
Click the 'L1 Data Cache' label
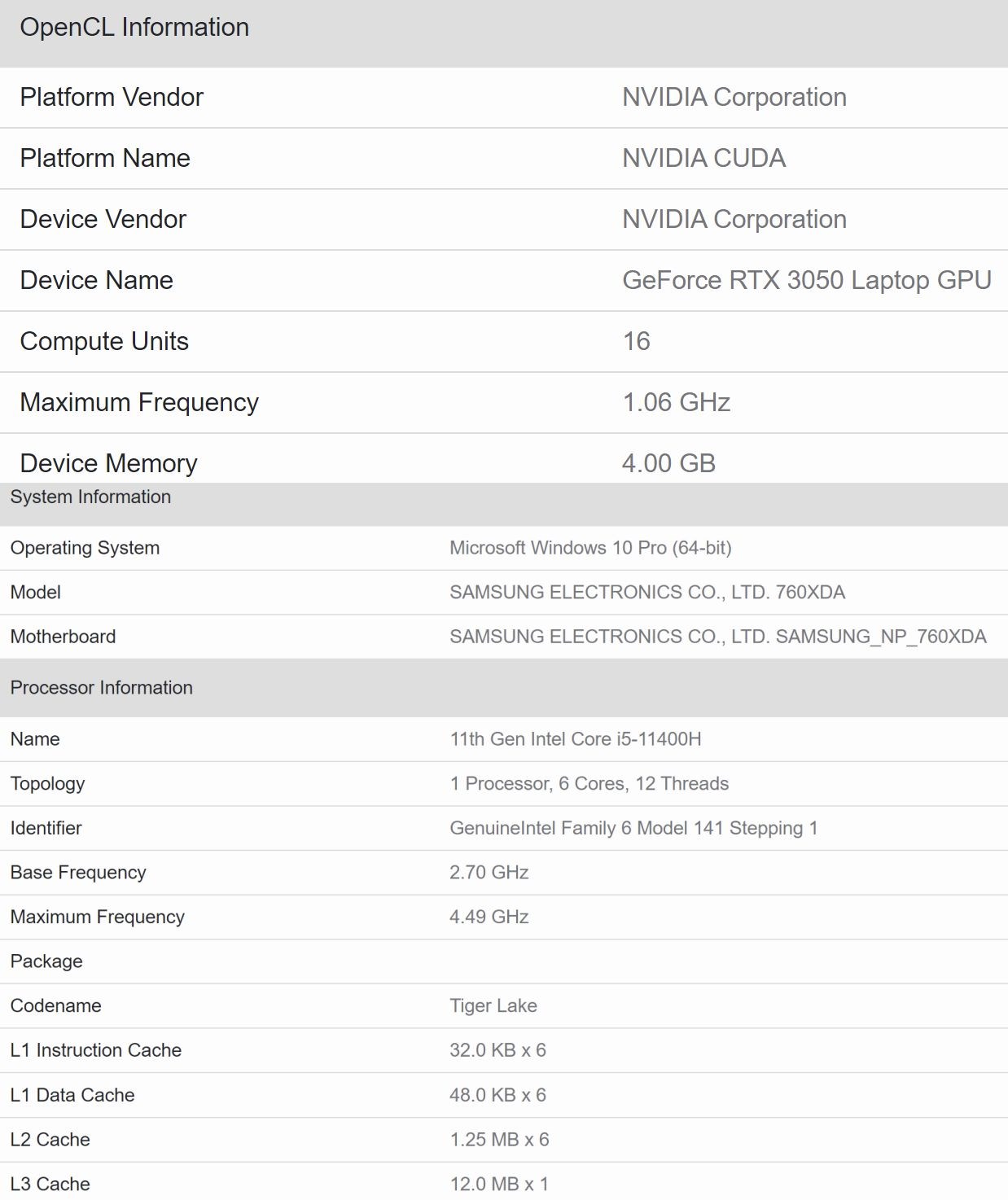click(72, 1095)
